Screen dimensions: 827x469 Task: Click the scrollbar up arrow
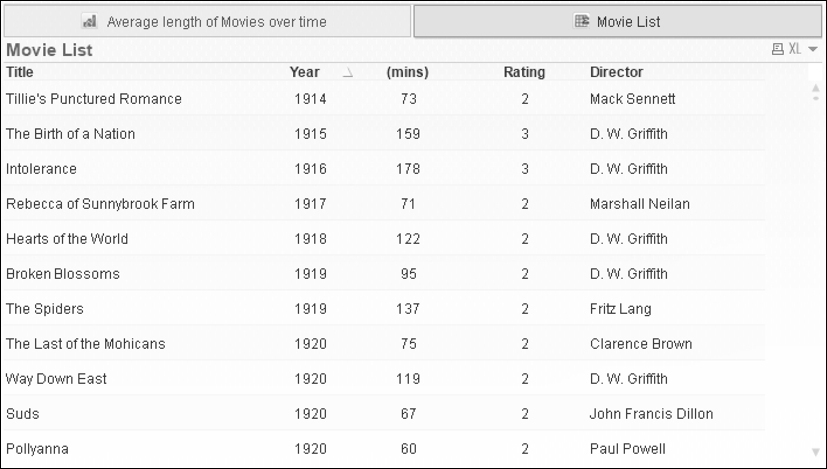click(815, 88)
